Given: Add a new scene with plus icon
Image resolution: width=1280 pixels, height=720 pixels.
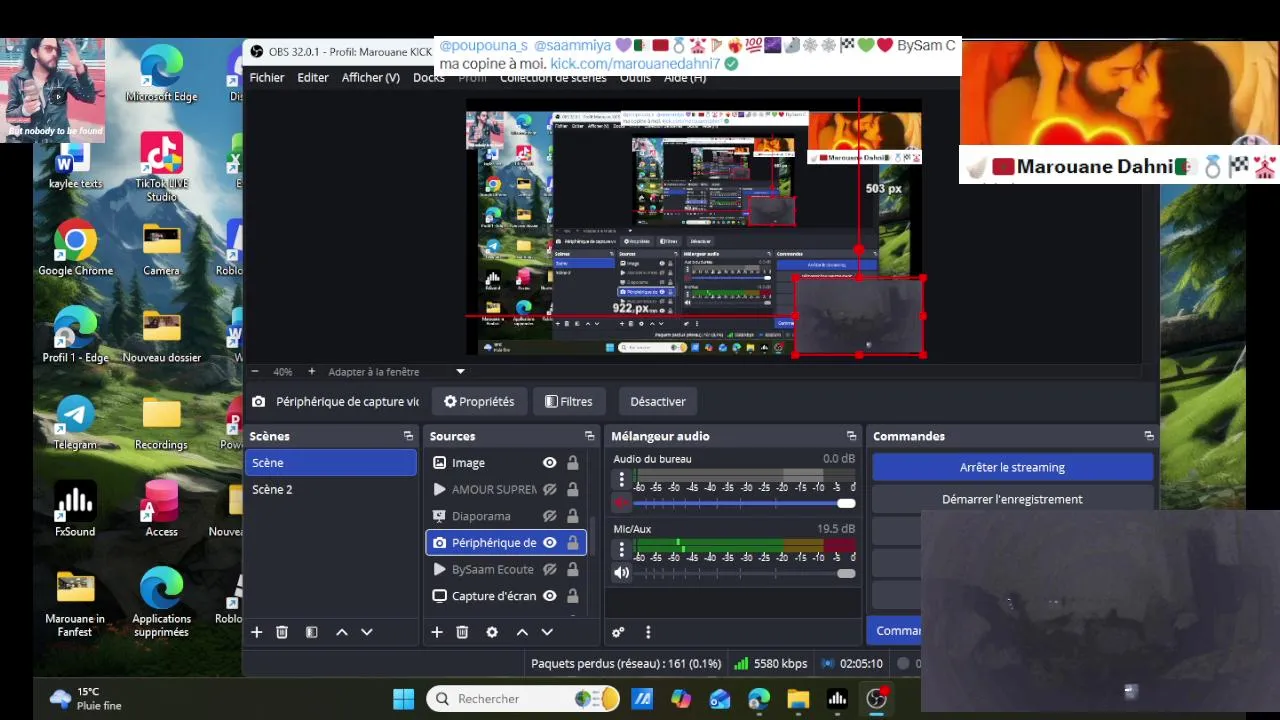Looking at the screenshot, I should point(257,632).
